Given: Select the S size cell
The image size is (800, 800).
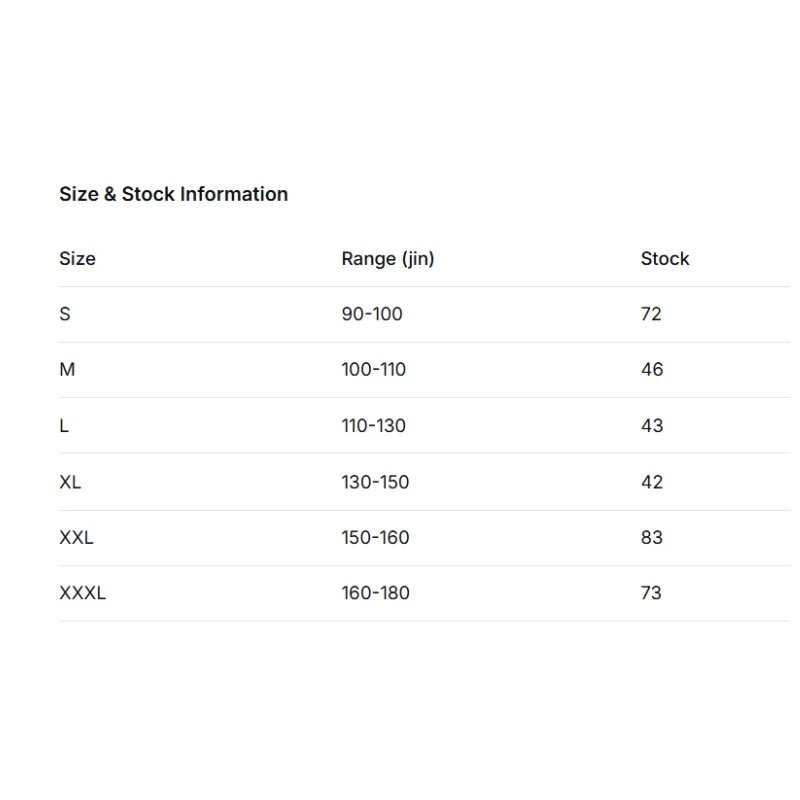Looking at the screenshot, I should (65, 314).
